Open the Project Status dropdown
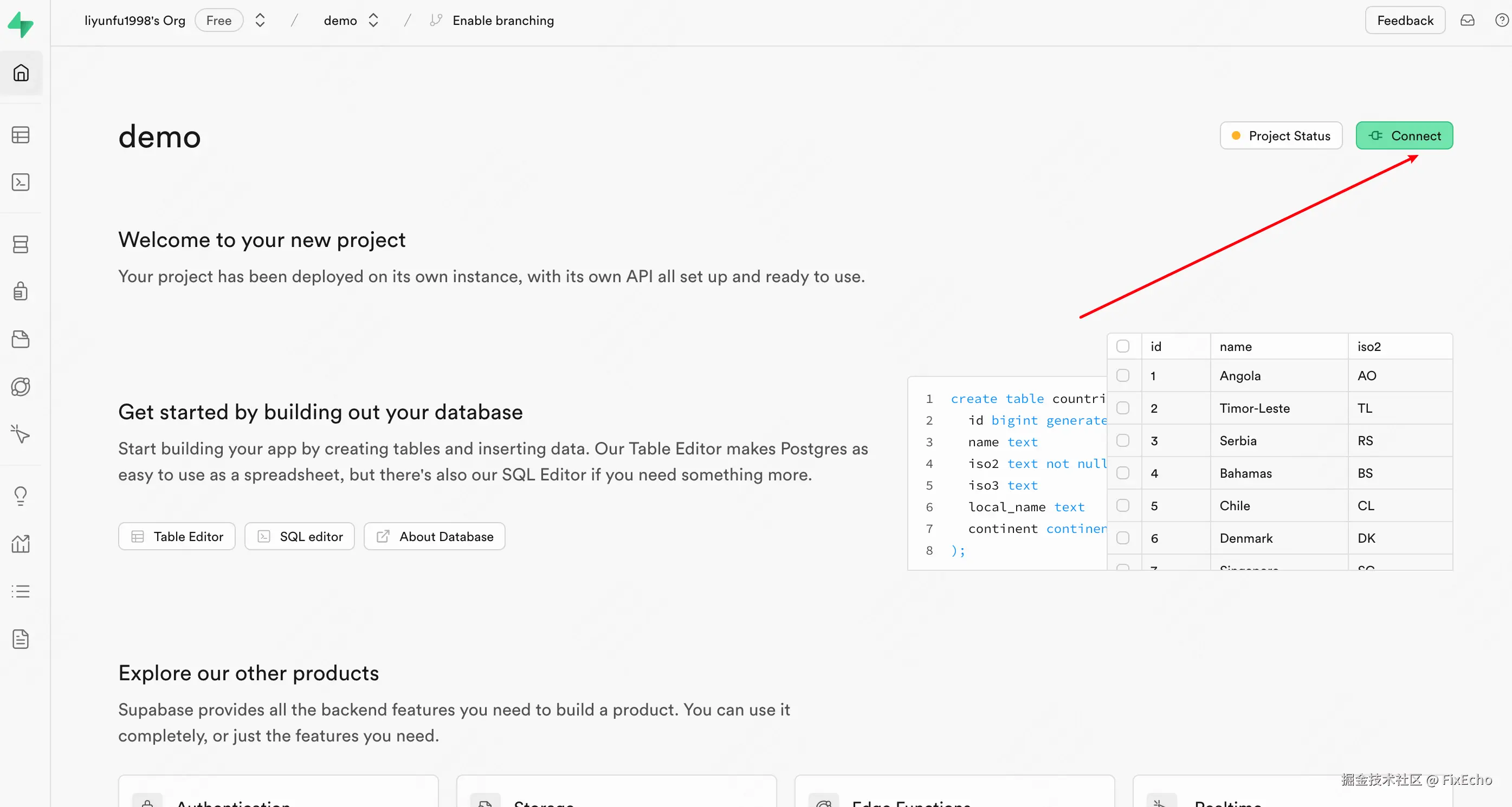The image size is (1512, 807). pos(1281,135)
